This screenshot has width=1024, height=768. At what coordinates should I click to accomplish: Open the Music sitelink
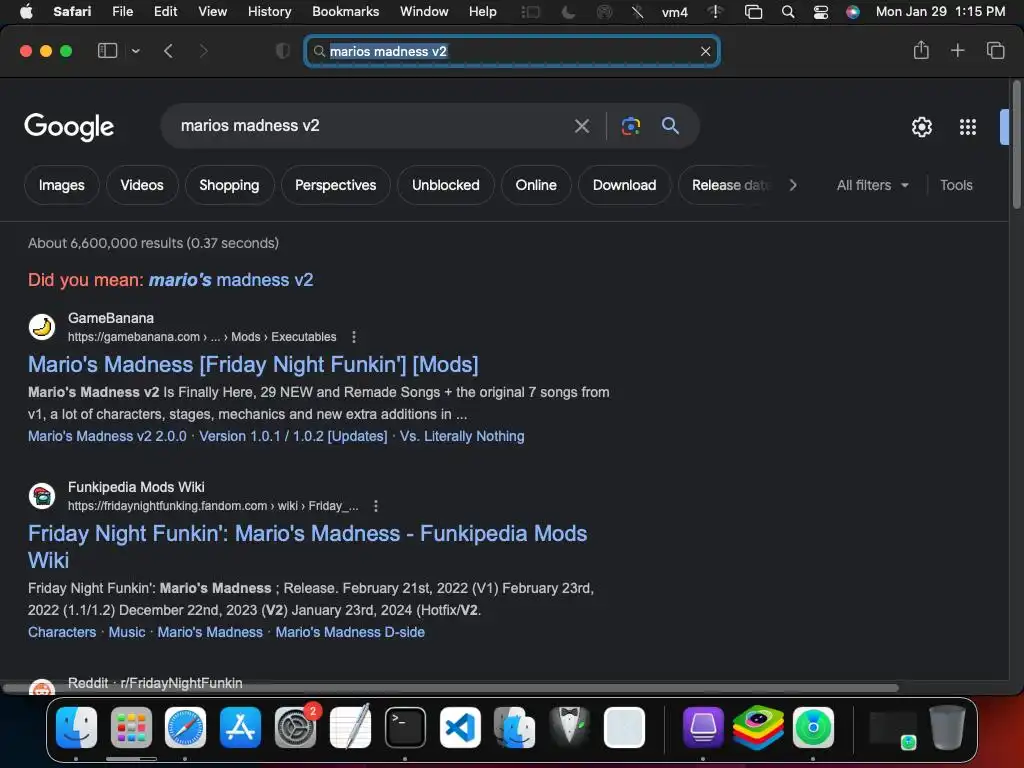127,632
